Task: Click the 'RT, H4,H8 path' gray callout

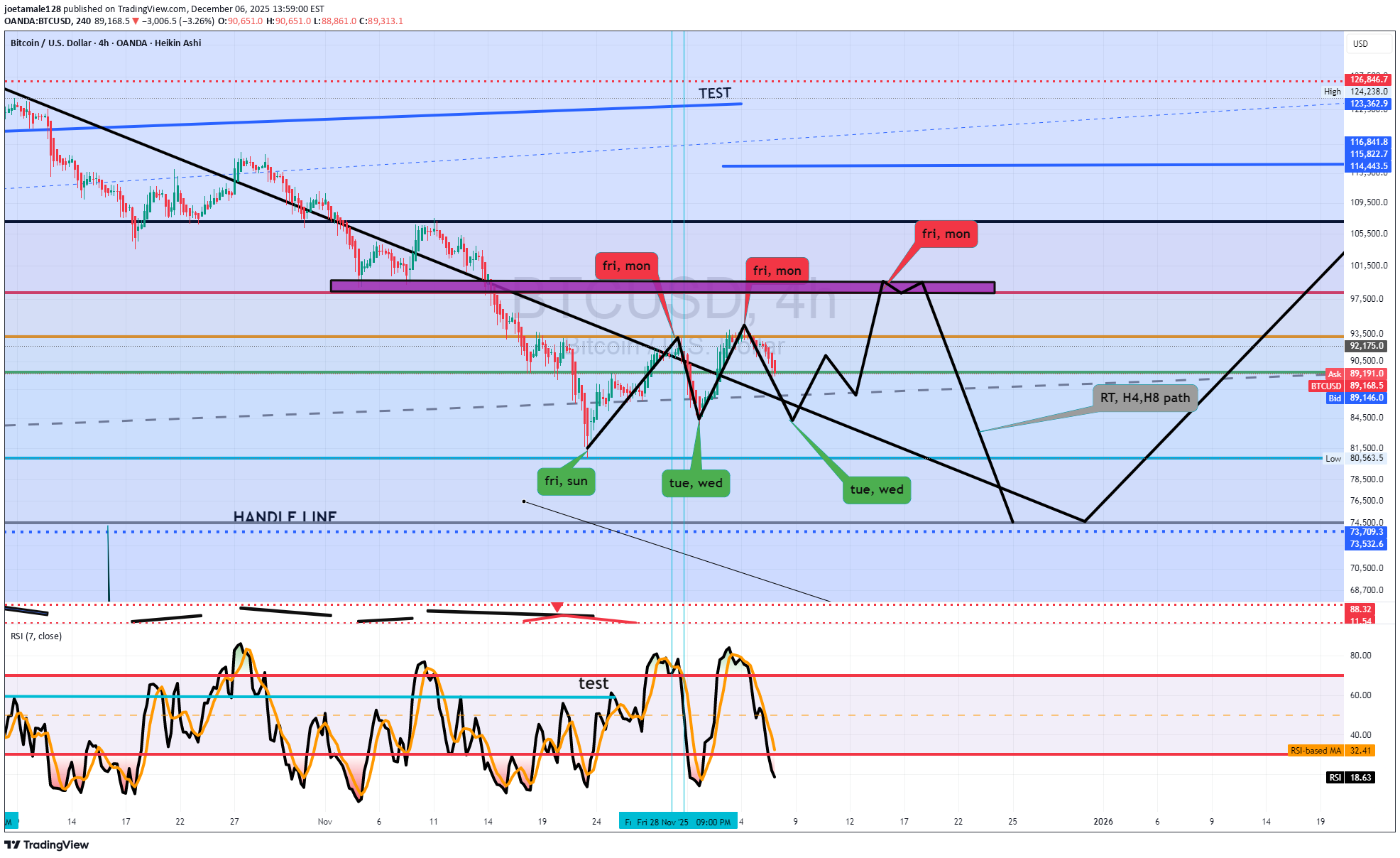Action: [1144, 398]
